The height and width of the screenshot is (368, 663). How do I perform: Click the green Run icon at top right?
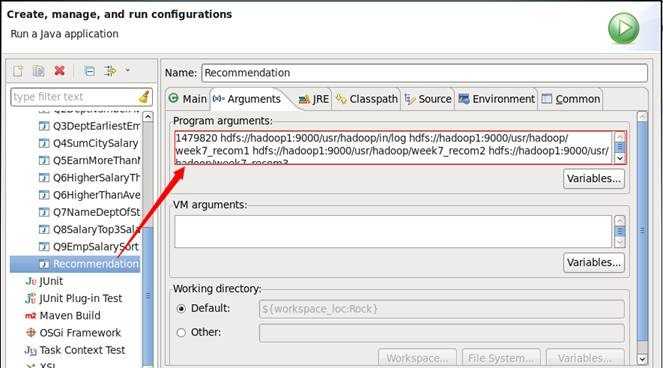click(x=623, y=28)
